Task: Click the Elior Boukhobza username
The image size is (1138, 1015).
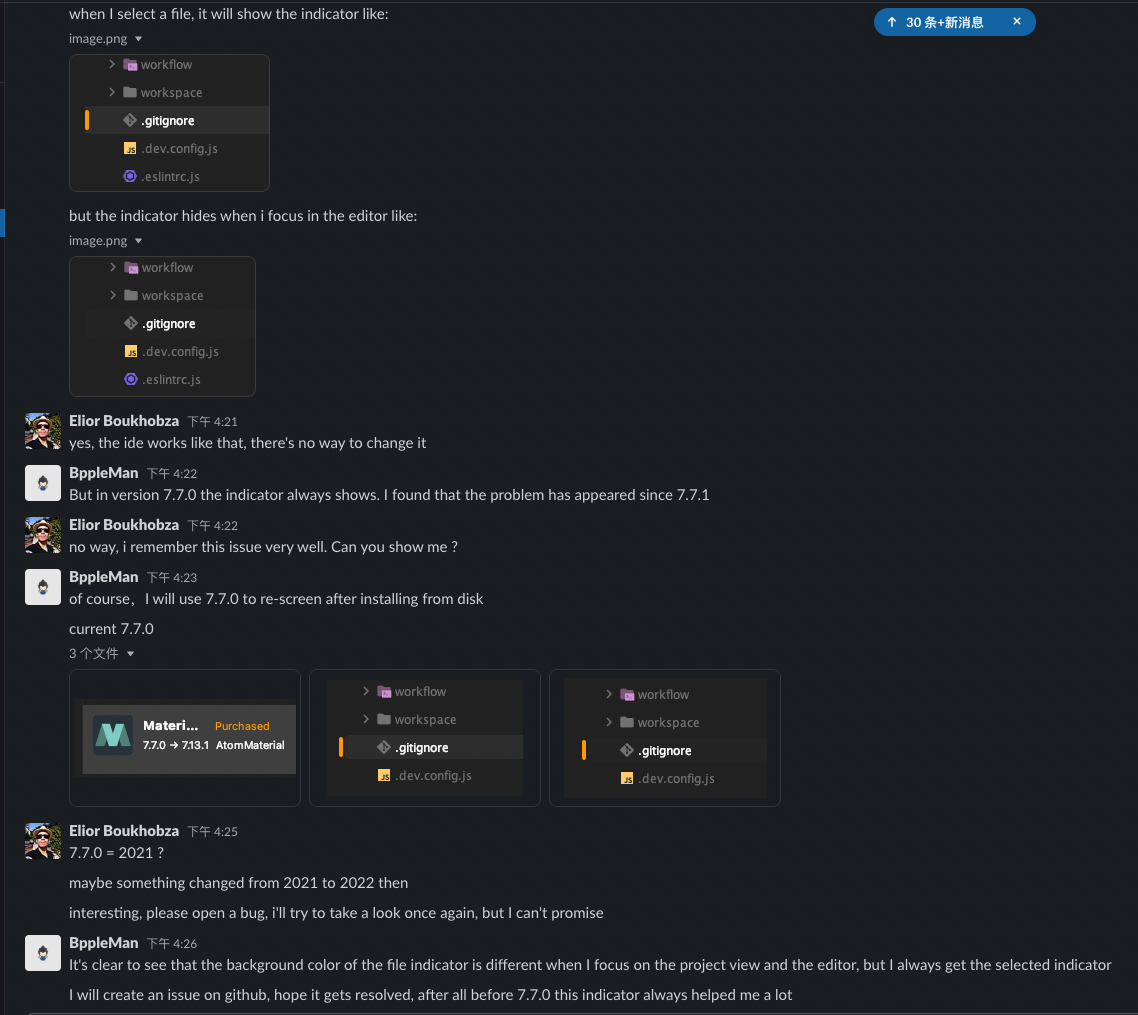Action: point(124,420)
